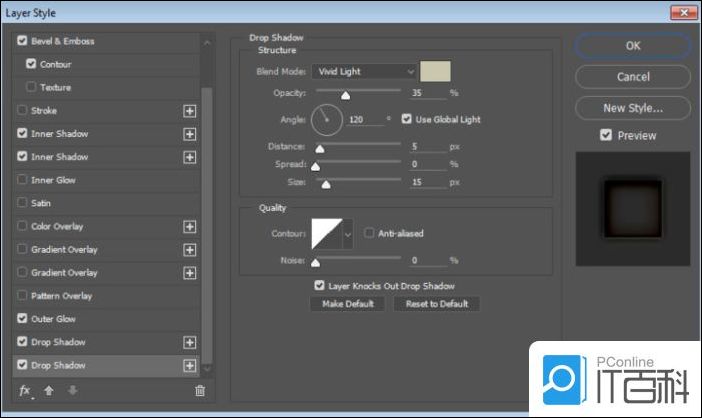This screenshot has width=702, height=418.
Task: Click plus icon beside second Gradient Overlay
Action: (190, 273)
